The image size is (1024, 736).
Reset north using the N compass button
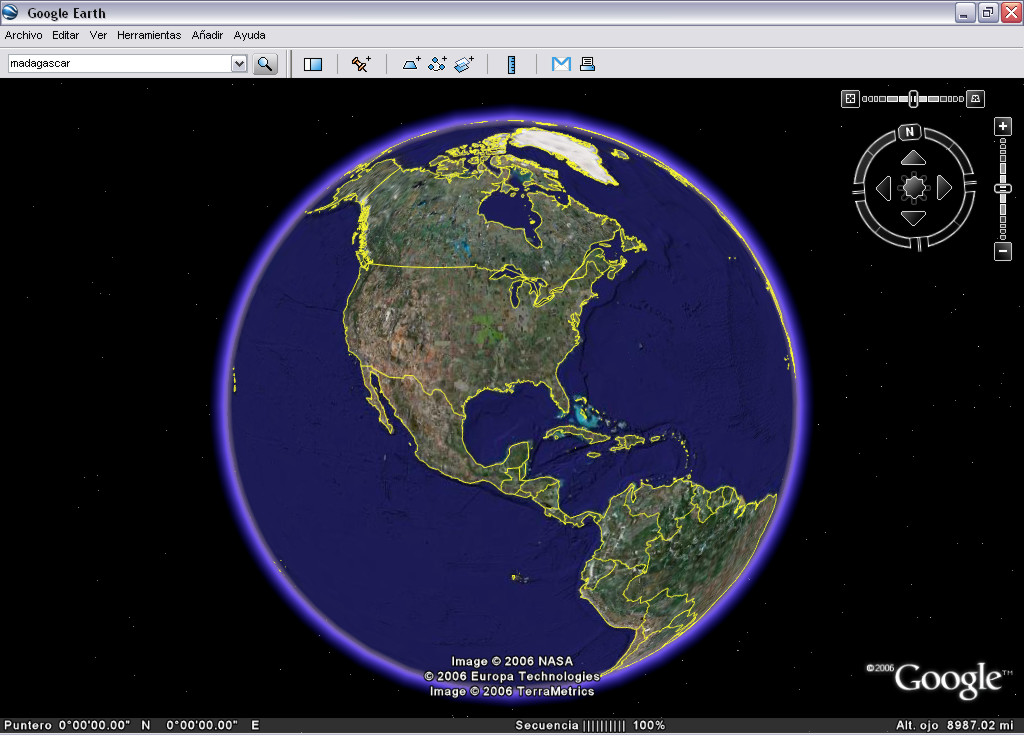coord(910,132)
